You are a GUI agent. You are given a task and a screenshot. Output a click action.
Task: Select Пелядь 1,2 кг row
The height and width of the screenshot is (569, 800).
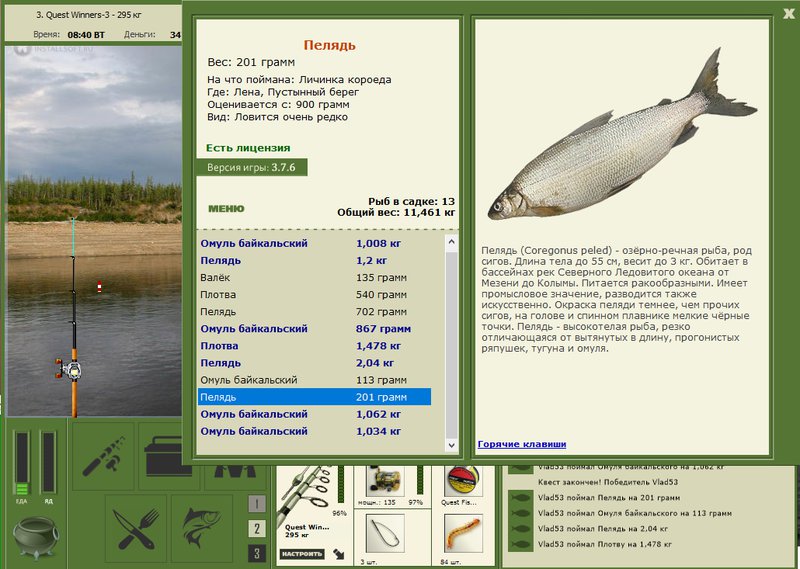pos(314,260)
